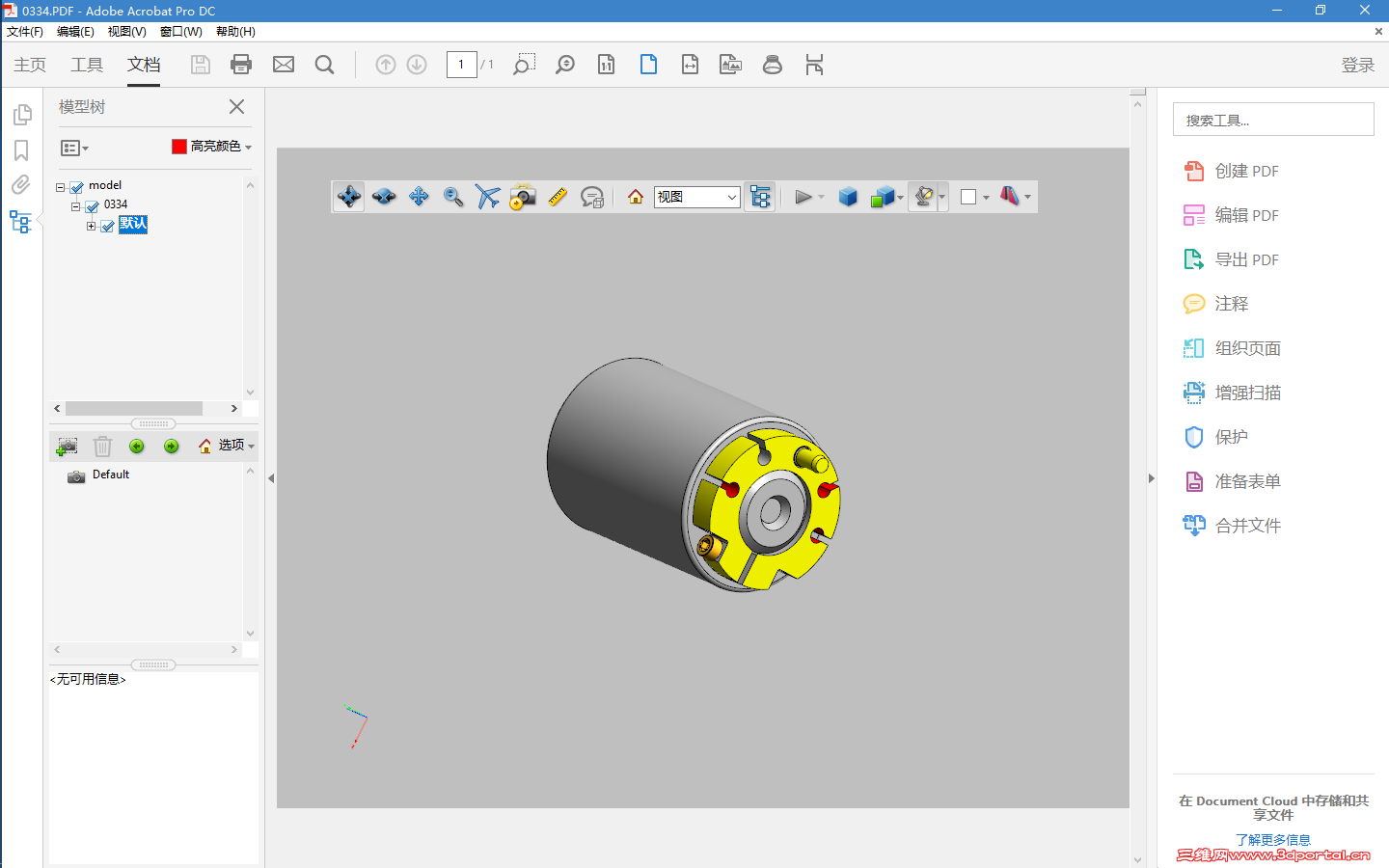The image size is (1389, 868).
Task: Pick the 3D background color swatch
Action: (968, 197)
